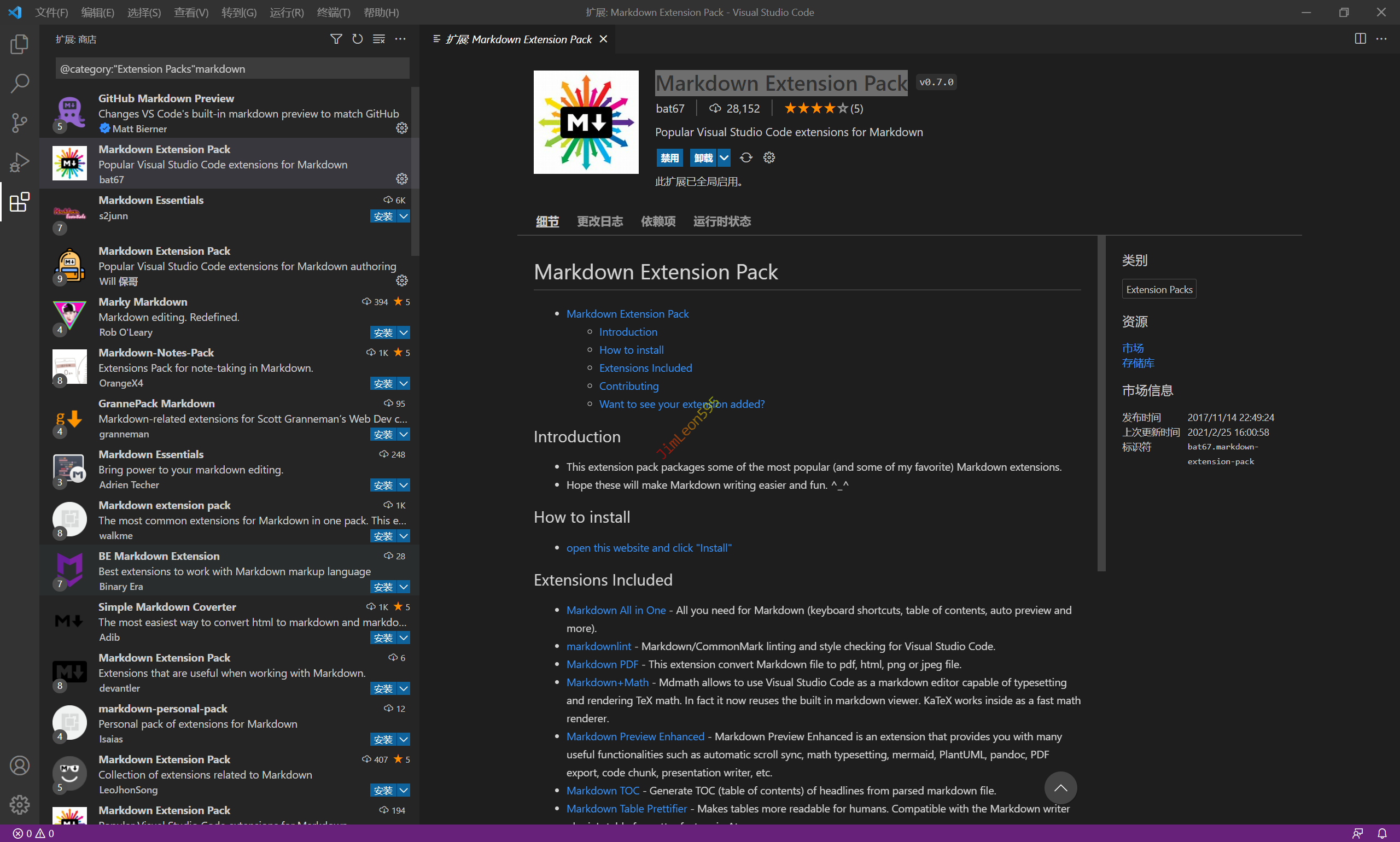Open the Accounts icon in activity bar
This screenshot has height=842, width=1400.
[x=19, y=765]
